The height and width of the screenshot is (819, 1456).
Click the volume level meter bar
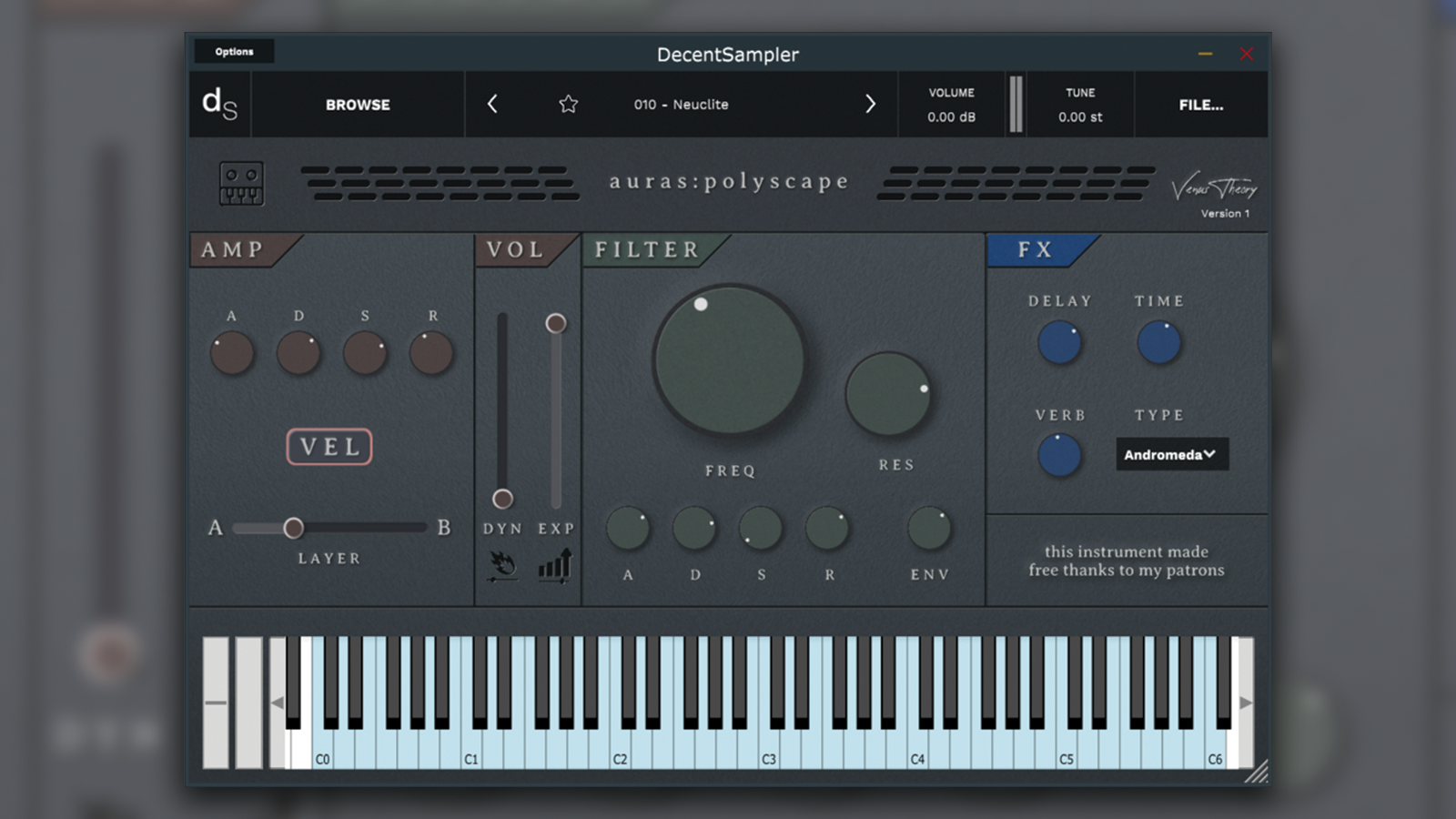point(1016,105)
